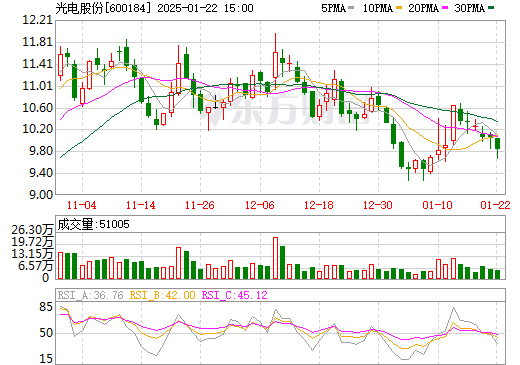Click the 9.80 price axis label
This screenshot has width=520, height=365.
[41, 151]
